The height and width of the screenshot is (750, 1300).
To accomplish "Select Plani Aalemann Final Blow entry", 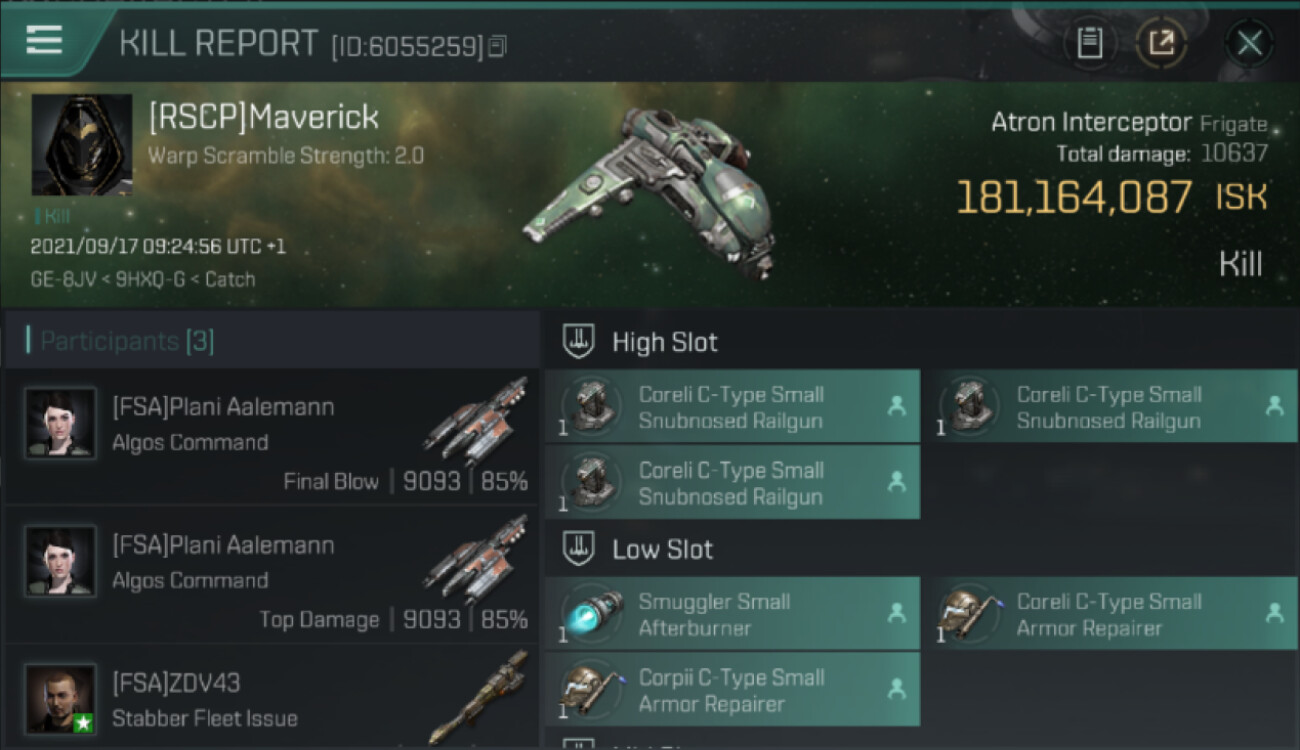I will 271,436.
